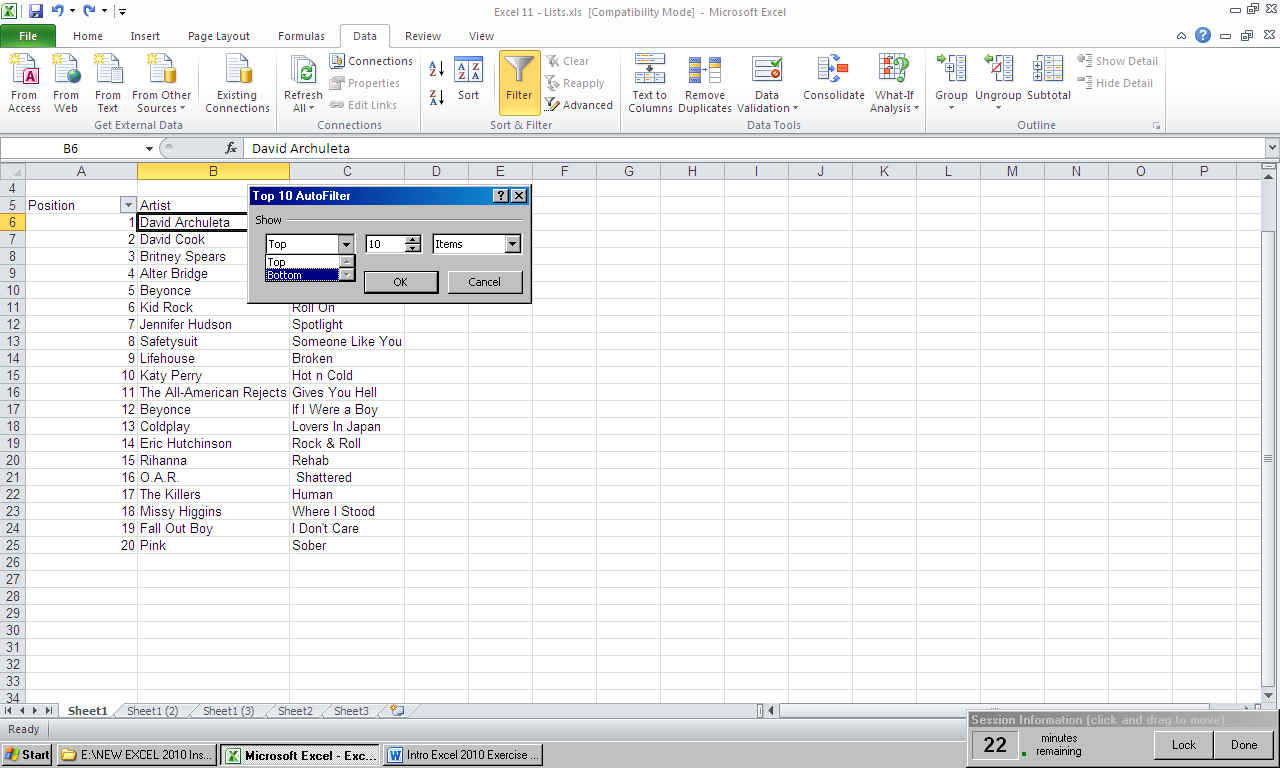Image resolution: width=1280 pixels, height=768 pixels.
Task: Switch to Sheet1 (3) tab
Action: click(228, 711)
